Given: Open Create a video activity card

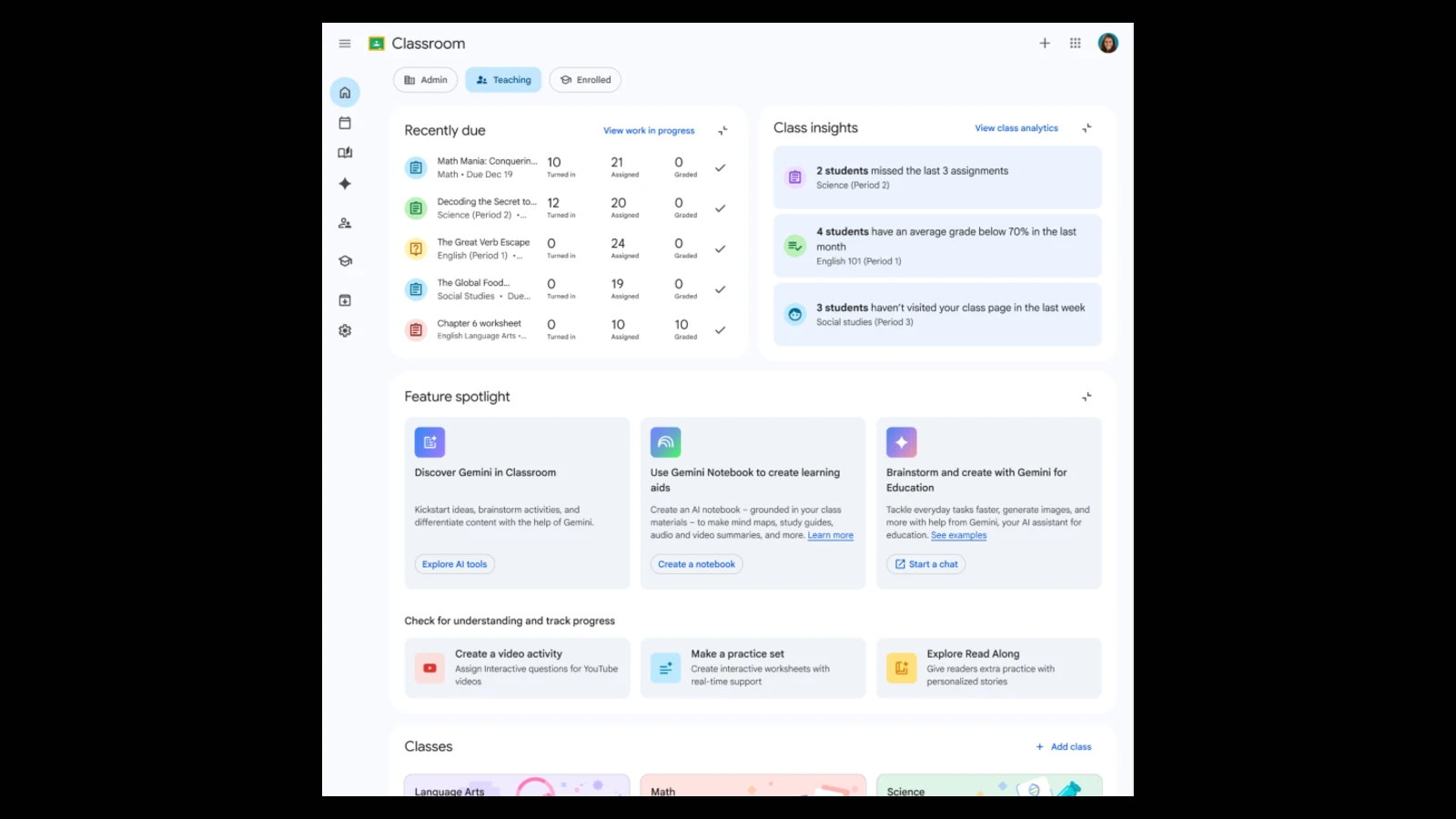Looking at the screenshot, I should point(517,668).
